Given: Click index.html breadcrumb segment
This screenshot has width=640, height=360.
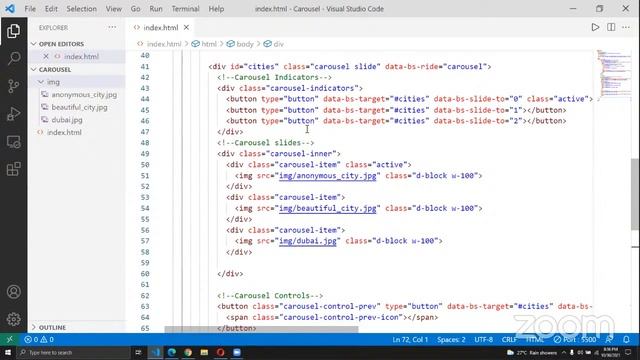Looking at the screenshot, I should tap(164, 44).
